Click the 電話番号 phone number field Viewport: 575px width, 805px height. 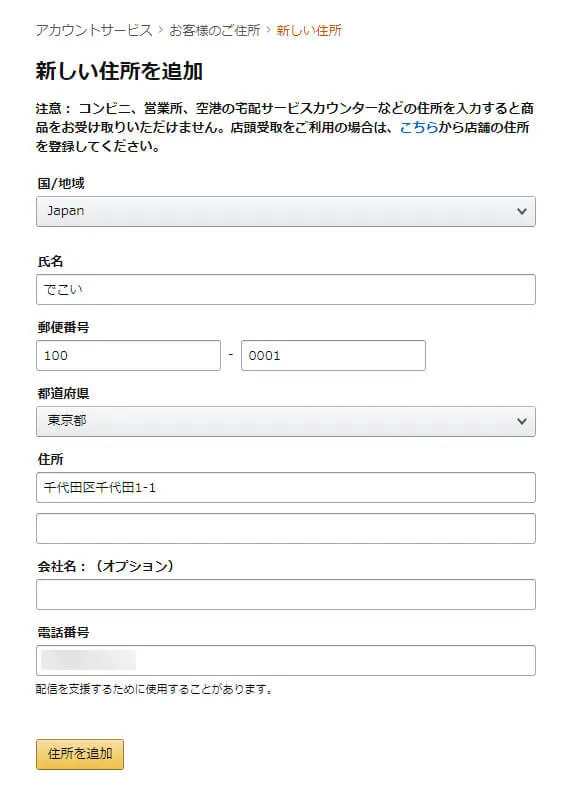(x=286, y=660)
